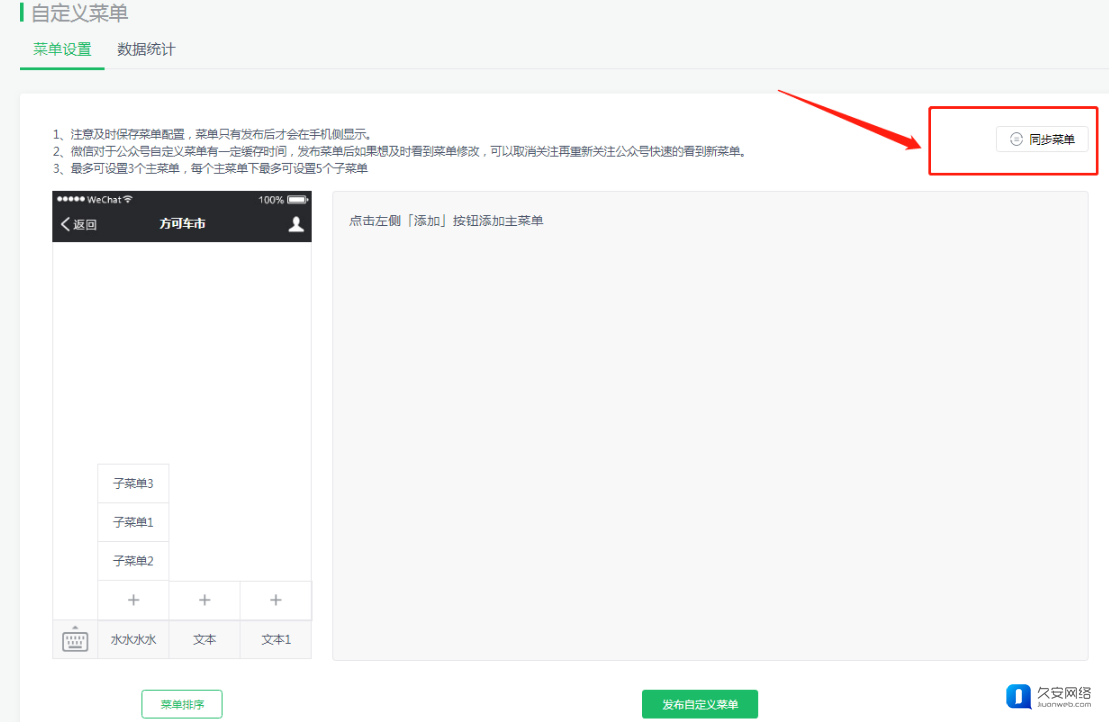The height and width of the screenshot is (722, 1109).
Task: Select submenu 子菜单1
Action: click(x=133, y=523)
